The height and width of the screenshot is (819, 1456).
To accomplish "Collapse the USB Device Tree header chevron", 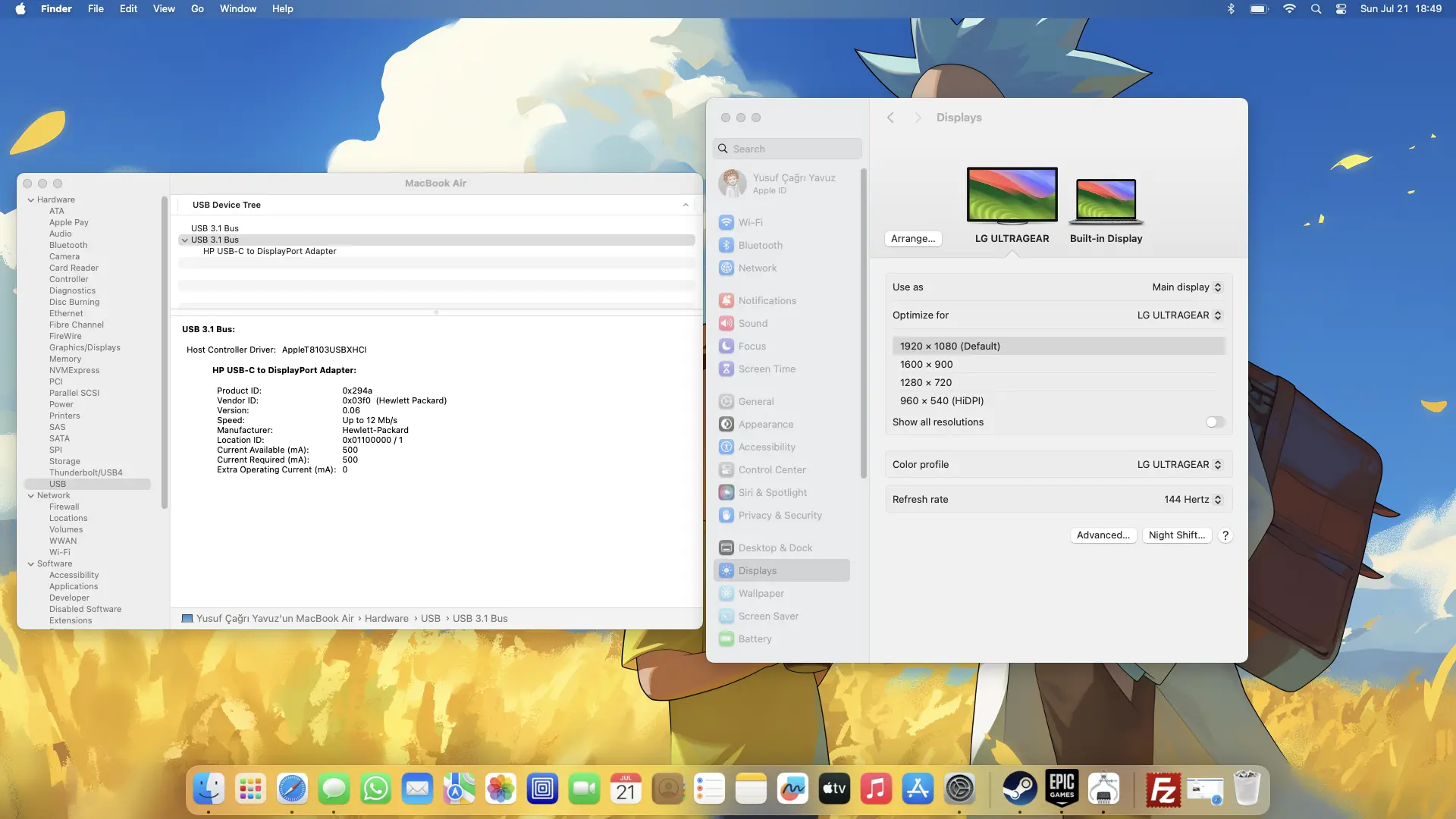I will [686, 206].
